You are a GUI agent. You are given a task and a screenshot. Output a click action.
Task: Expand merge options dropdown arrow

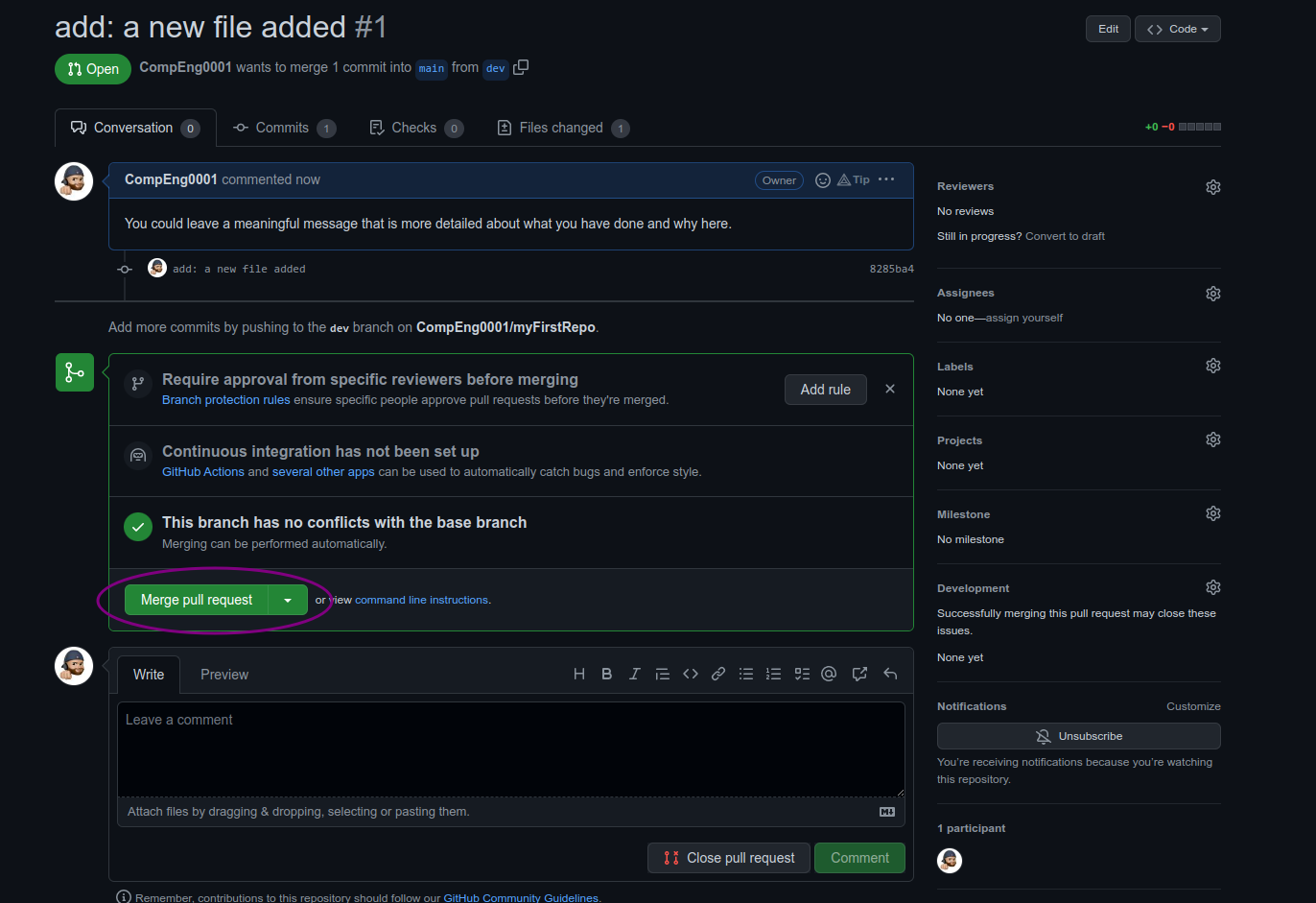point(288,600)
